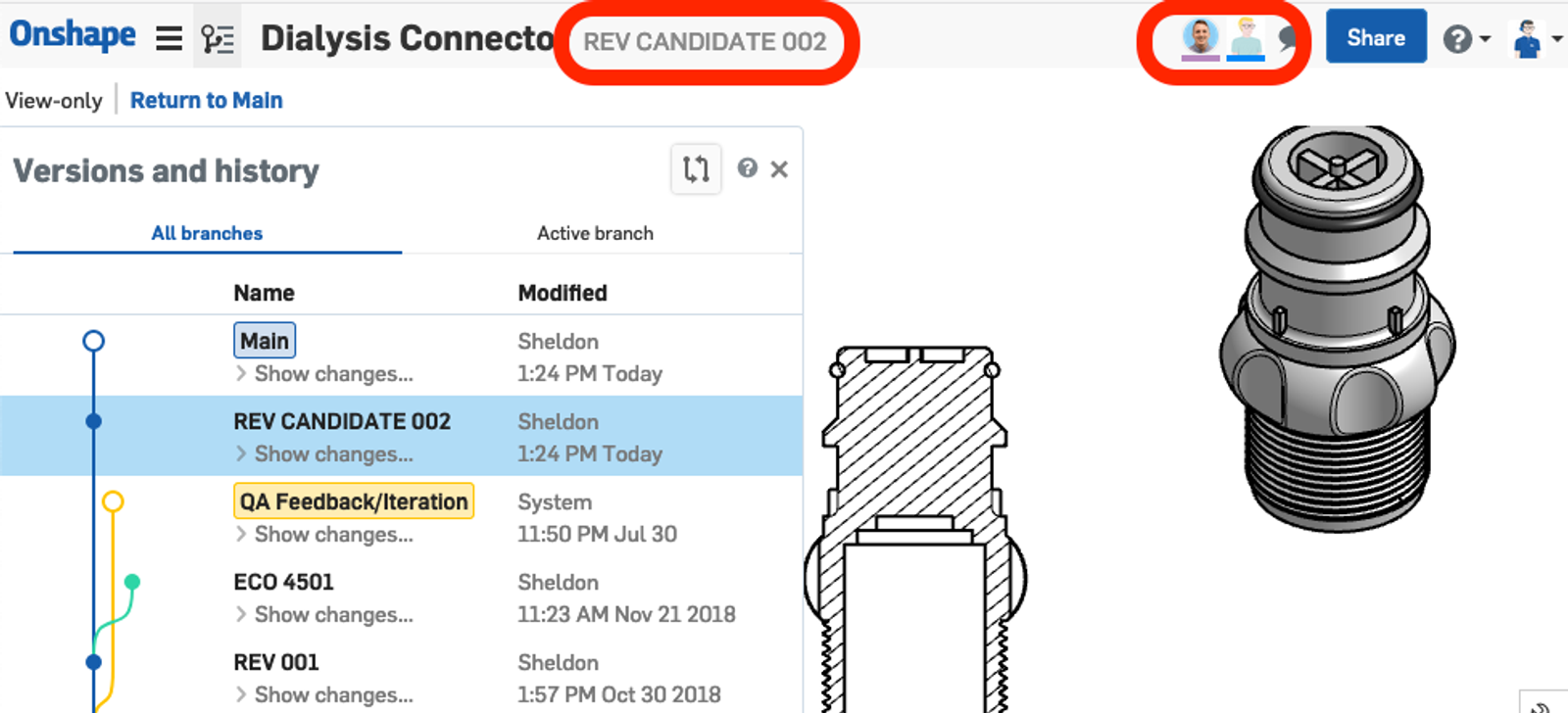The width and height of the screenshot is (1568, 713).
Task: Open the Versions and history toolbar icon
Action: coord(218,37)
